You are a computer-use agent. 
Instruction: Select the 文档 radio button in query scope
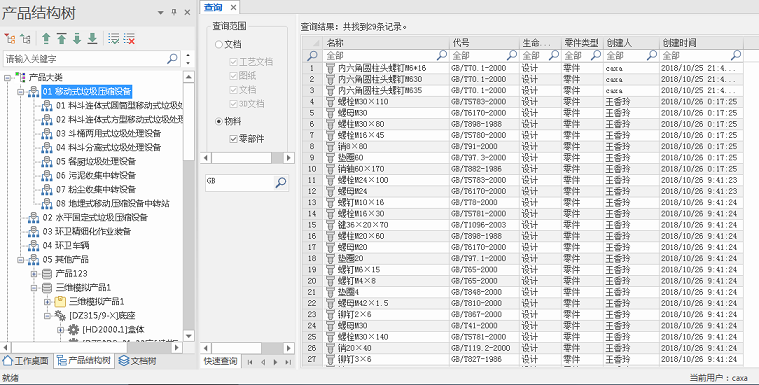click(219, 44)
